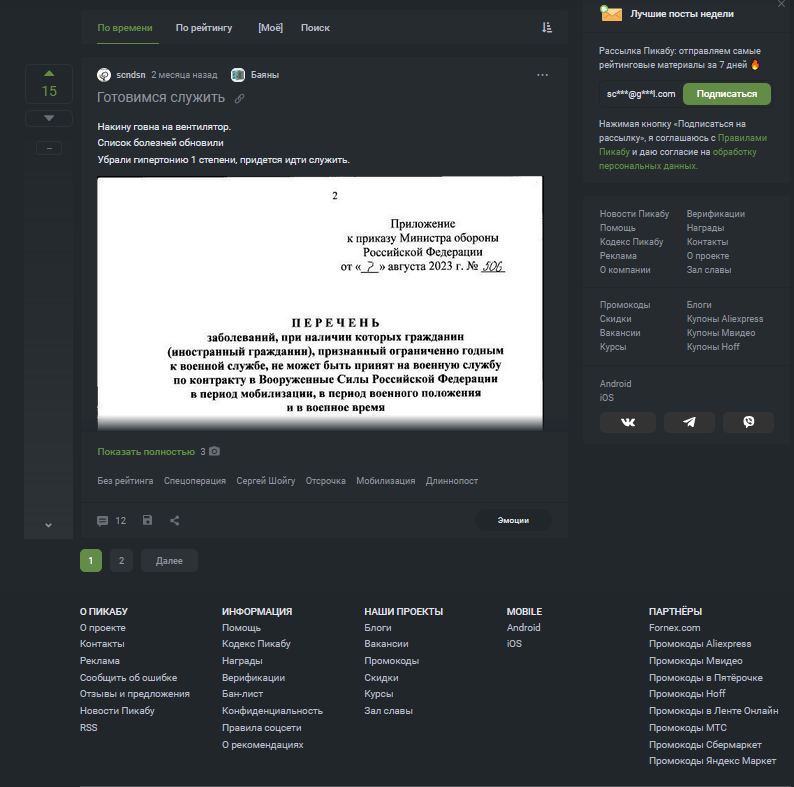This screenshot has height=787, width=794.
Task: Open the Telegram social link
Action: point(689,422)
